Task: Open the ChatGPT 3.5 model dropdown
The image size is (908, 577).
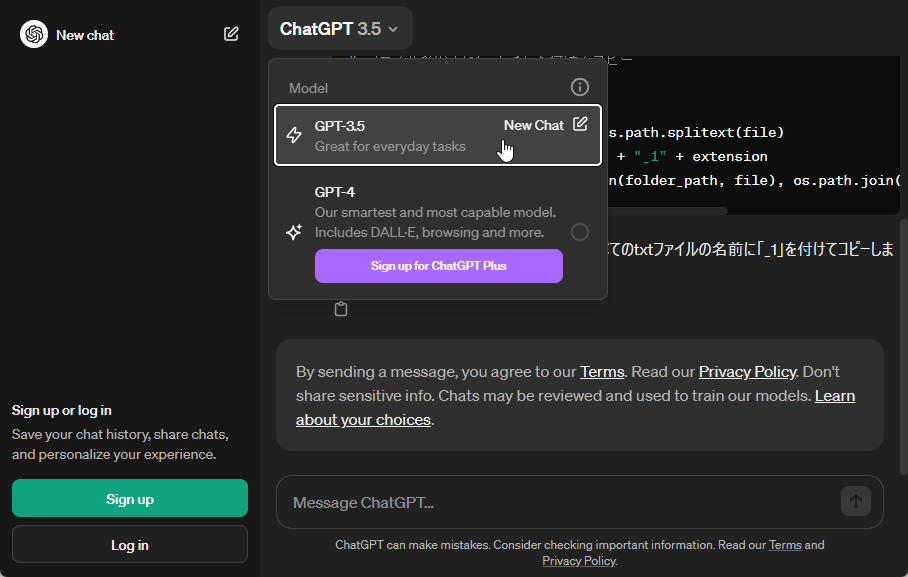Action: pos(340,28)
